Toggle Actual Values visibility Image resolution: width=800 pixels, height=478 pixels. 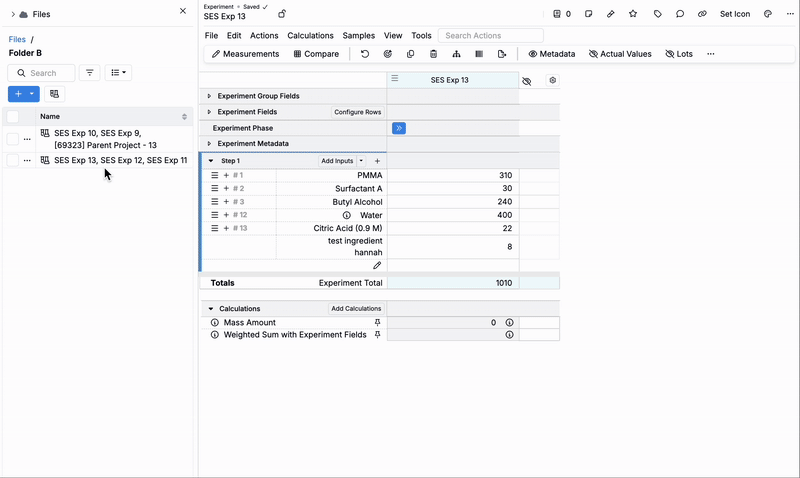620,54
